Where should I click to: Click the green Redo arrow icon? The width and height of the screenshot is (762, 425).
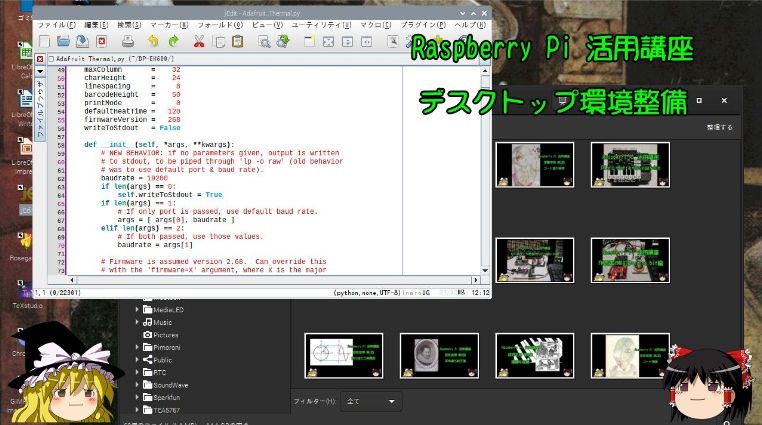point(173,42)
